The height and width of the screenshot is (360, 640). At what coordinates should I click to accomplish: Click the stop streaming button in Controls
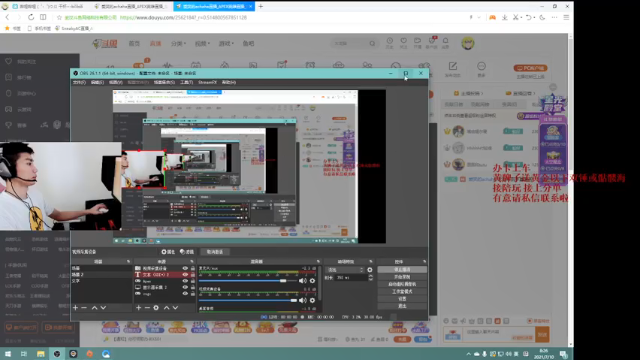(402, 270)
